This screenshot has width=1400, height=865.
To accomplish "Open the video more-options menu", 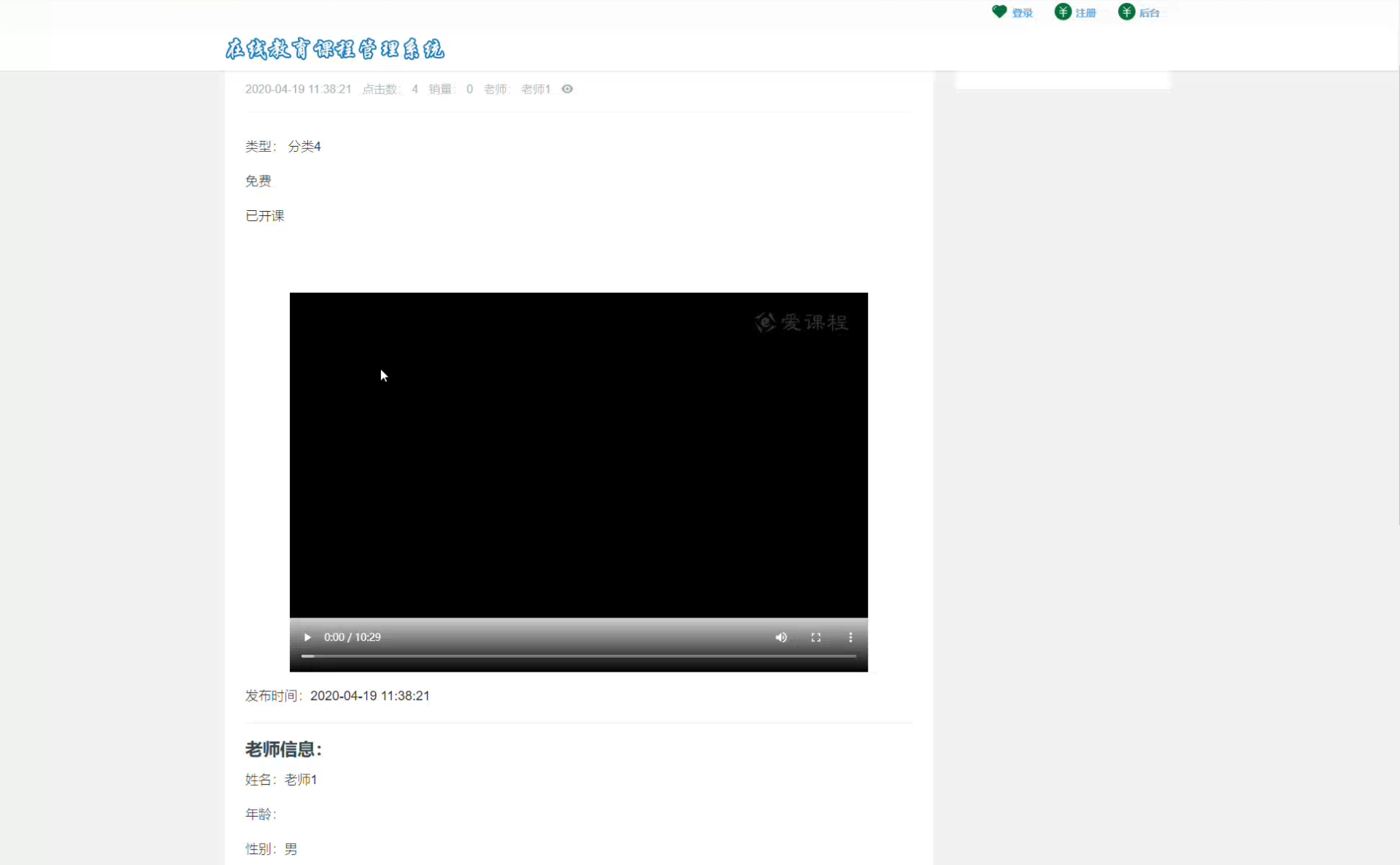I will coord(850,637).
